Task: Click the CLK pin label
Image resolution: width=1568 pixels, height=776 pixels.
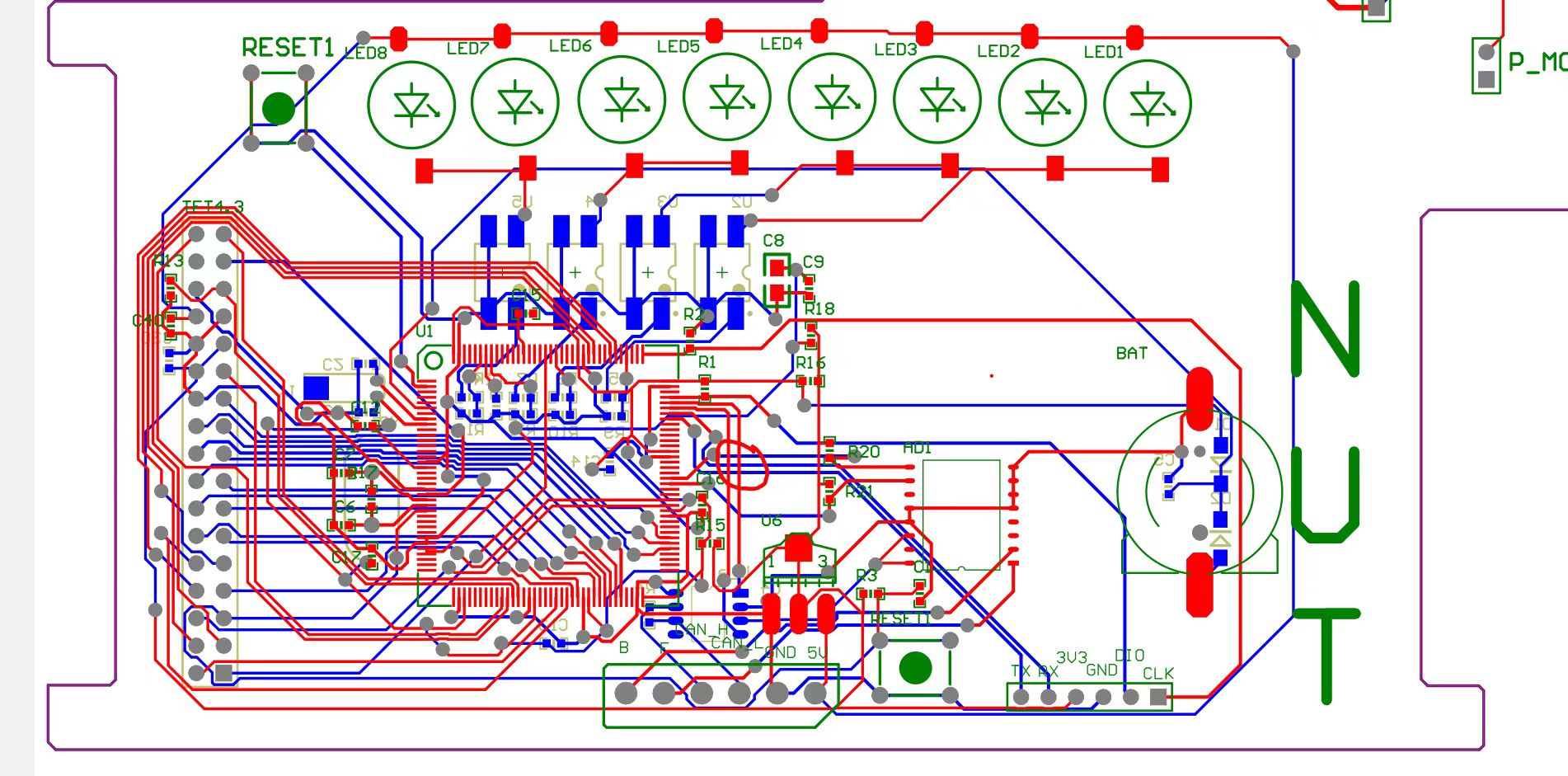Action: click(1158, 674)
